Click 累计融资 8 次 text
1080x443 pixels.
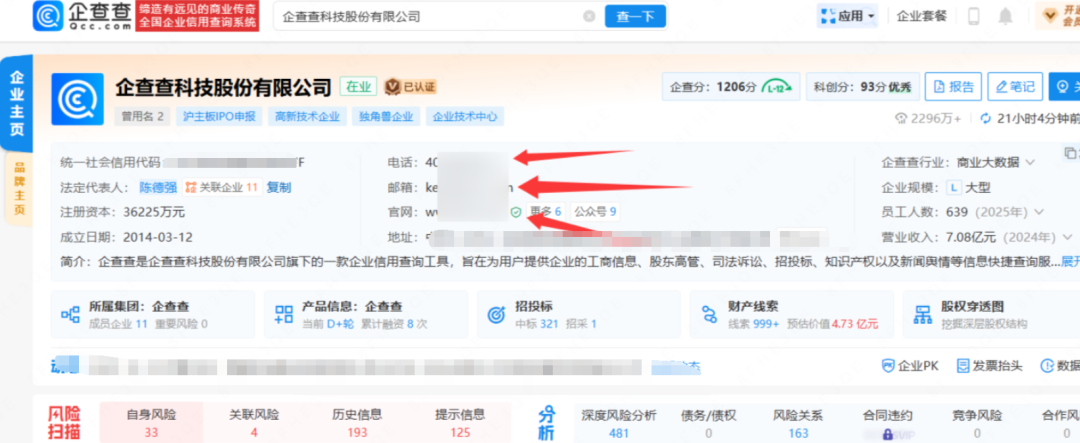(x=393, y=324)
